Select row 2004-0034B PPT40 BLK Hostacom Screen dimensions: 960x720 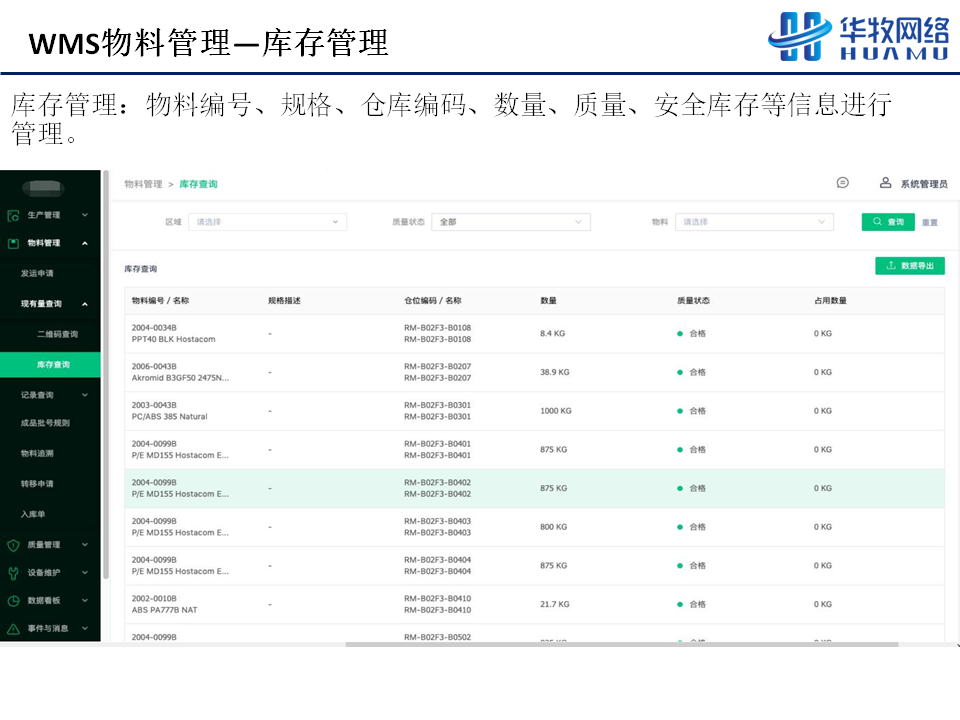[x=534, y=334]
